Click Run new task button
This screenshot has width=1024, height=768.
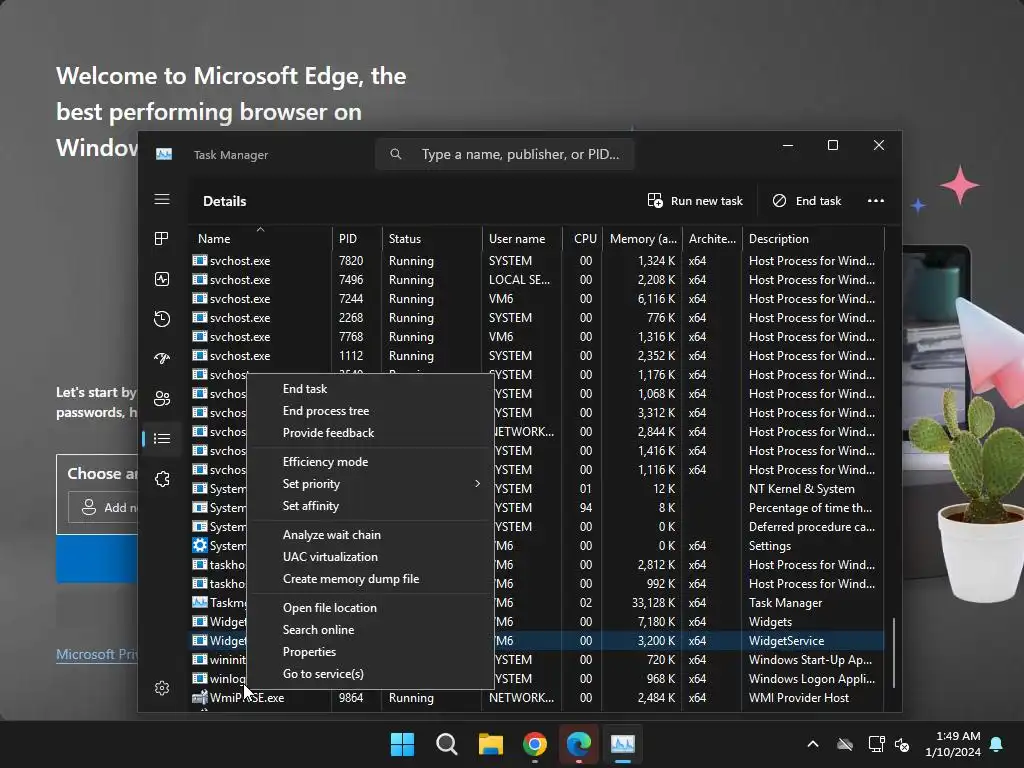pyautogui.click(x=695, y=200)
